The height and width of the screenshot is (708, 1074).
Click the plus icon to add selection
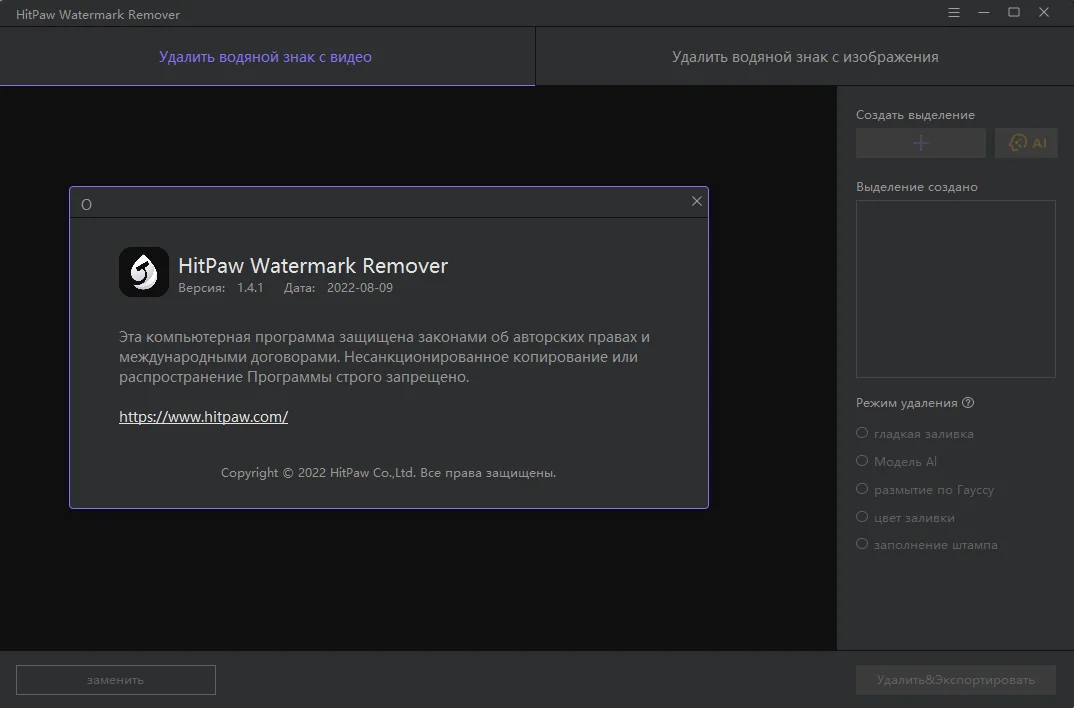pyautogui.click(x=921, y=143)
